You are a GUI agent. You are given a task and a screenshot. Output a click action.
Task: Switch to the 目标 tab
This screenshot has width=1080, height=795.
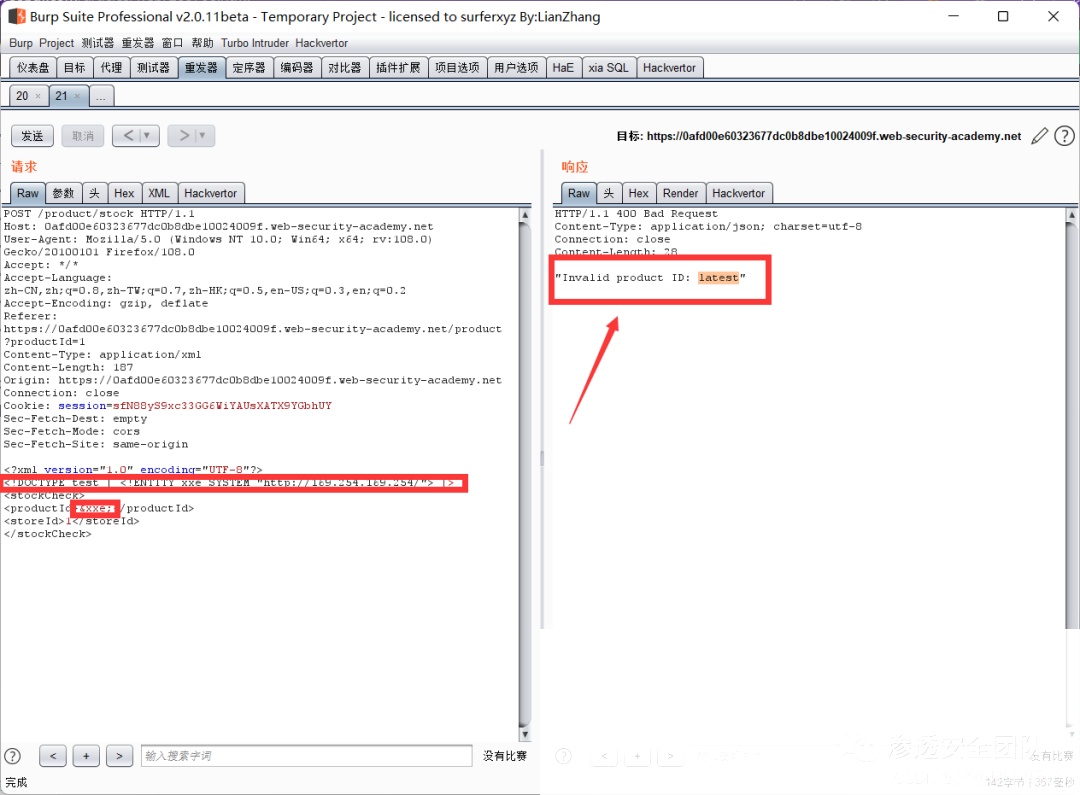point(74,68)
